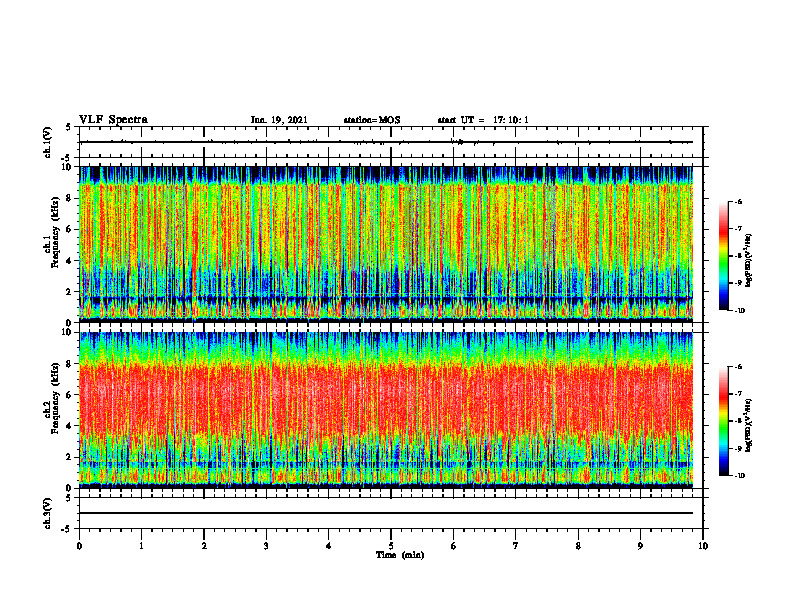This screenshot has width=792, height=612.
Task: Click the "VLF Spectra" title text
Action: coord(113,120)
